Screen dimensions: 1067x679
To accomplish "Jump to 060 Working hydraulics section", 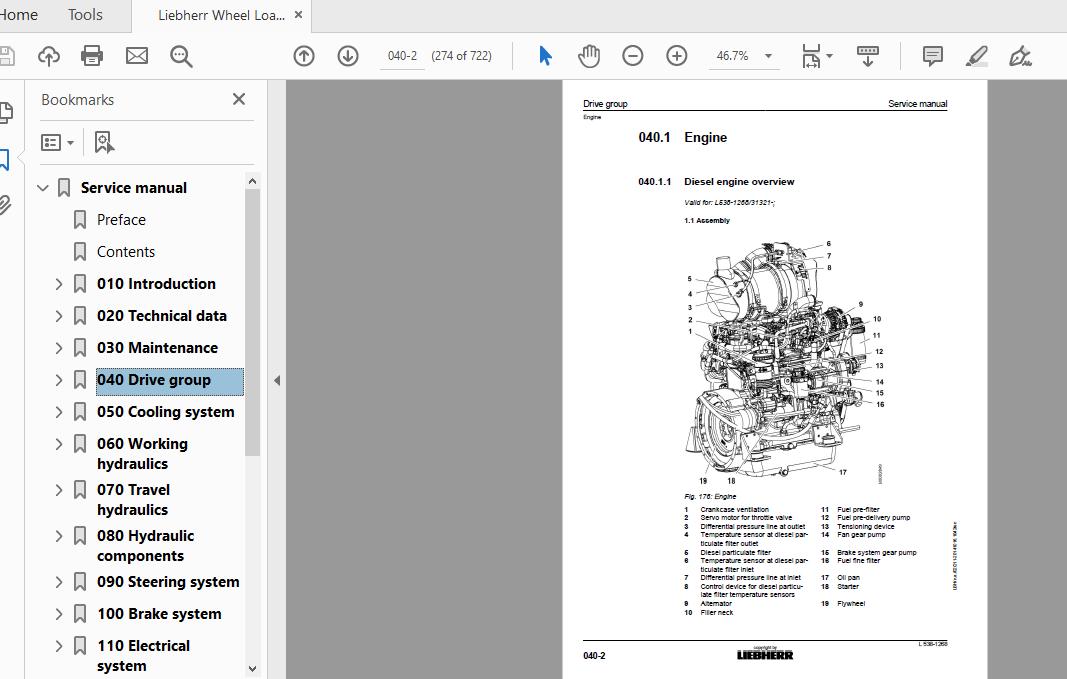I will point(142,454).
